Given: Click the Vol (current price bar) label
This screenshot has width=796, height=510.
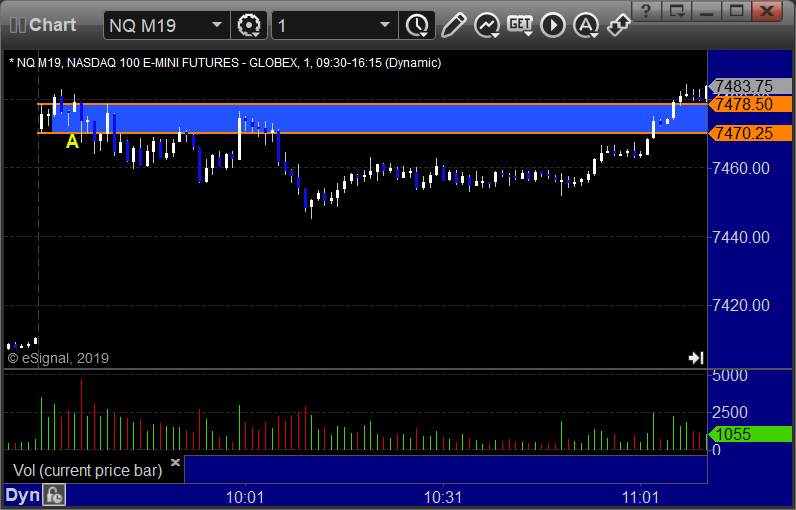Looking at the screenshot, I should [87, 470].
